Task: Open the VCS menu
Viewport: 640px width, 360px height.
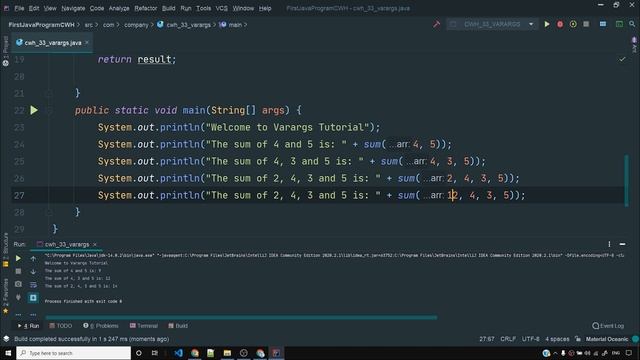Action: pos(222,8)
